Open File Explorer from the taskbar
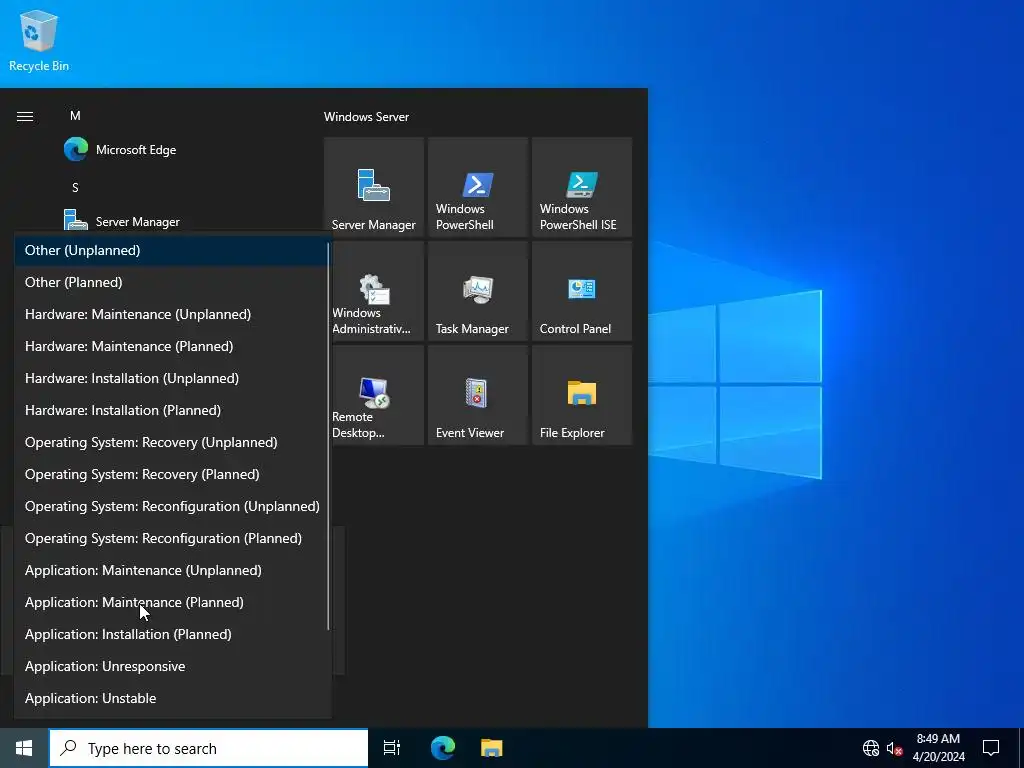The height and width of the screenshot is (768, 1024). (491, 748)
